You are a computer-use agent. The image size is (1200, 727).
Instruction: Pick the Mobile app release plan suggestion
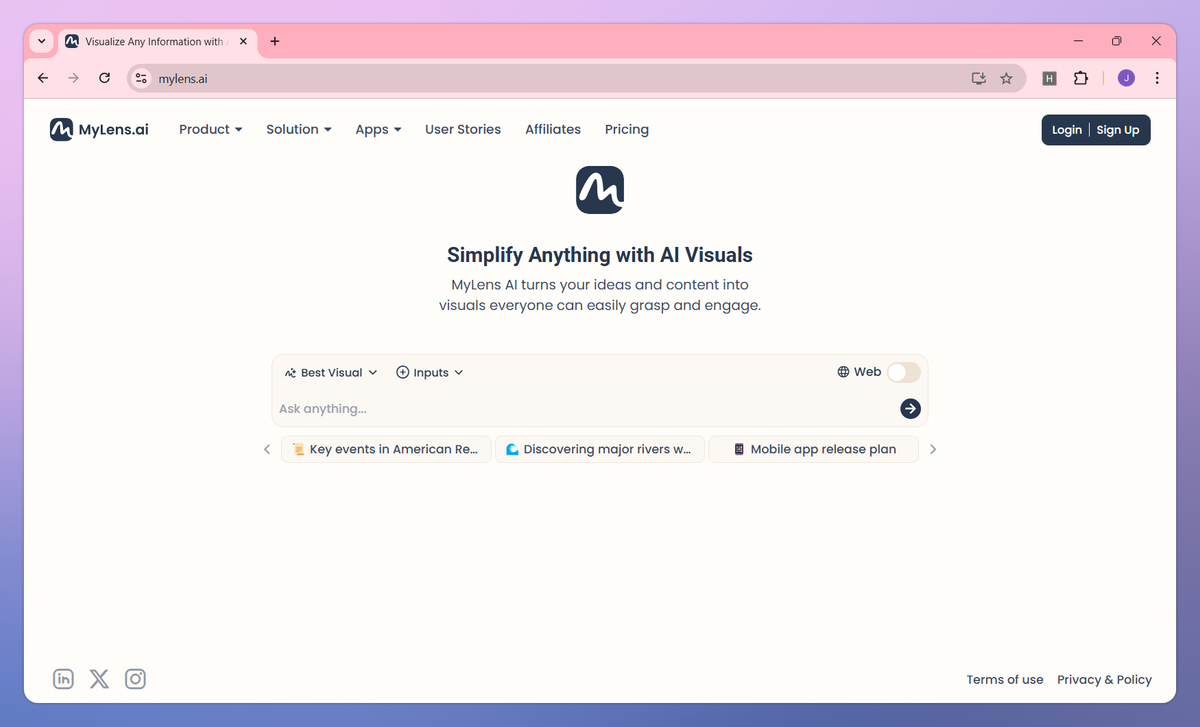pyautogui.click(x=813, y=449)
